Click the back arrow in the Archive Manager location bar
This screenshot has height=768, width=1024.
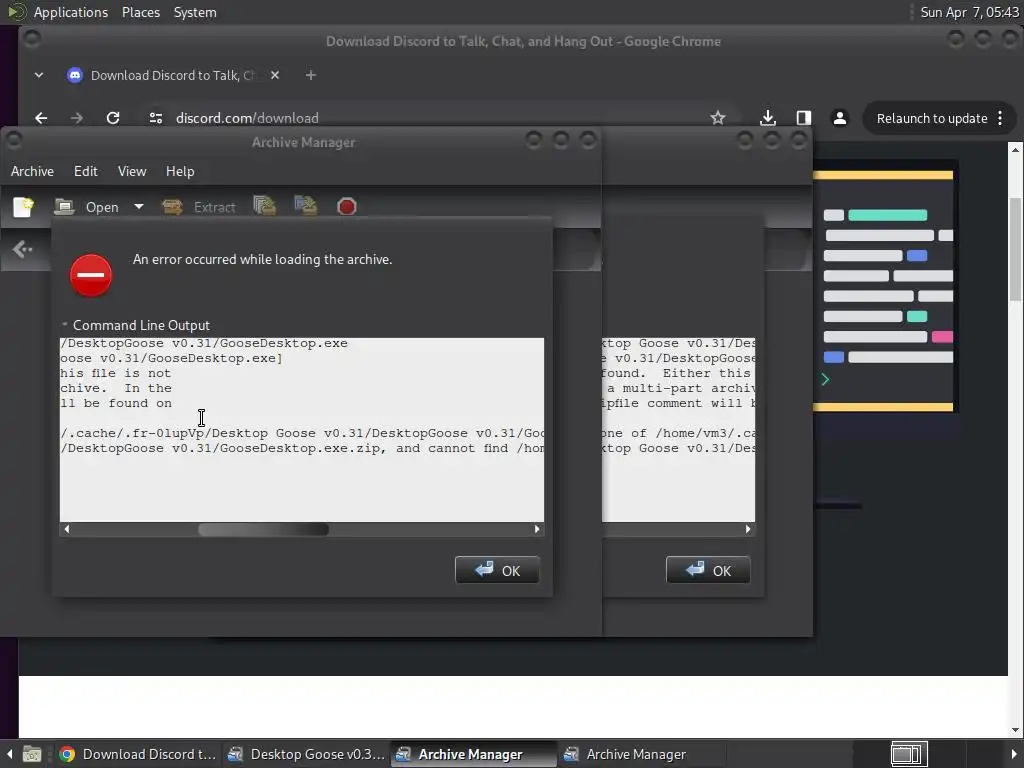coord(22,249)
